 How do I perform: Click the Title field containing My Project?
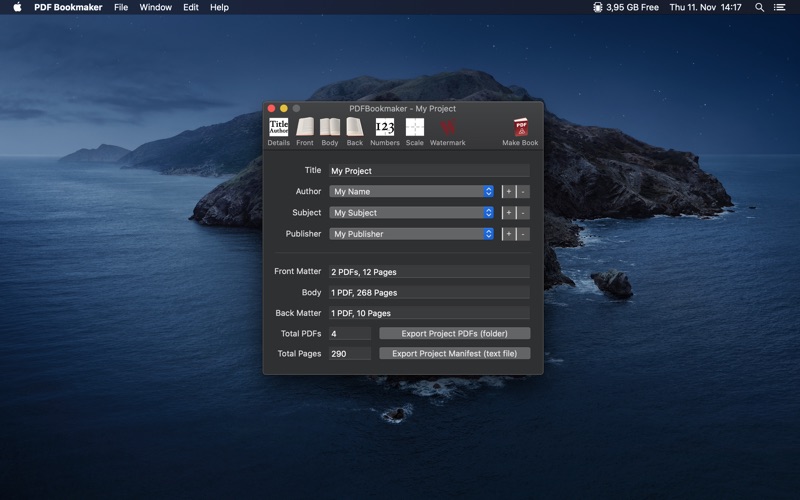coord(429,171)
